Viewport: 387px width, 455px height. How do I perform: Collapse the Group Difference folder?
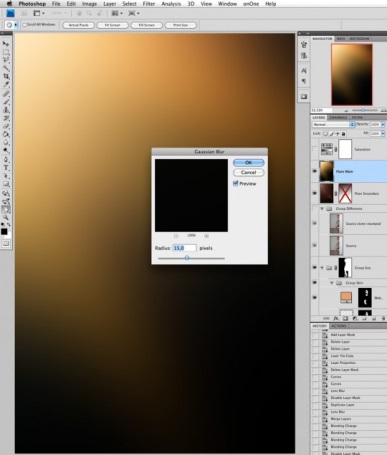tap(322, 209)
